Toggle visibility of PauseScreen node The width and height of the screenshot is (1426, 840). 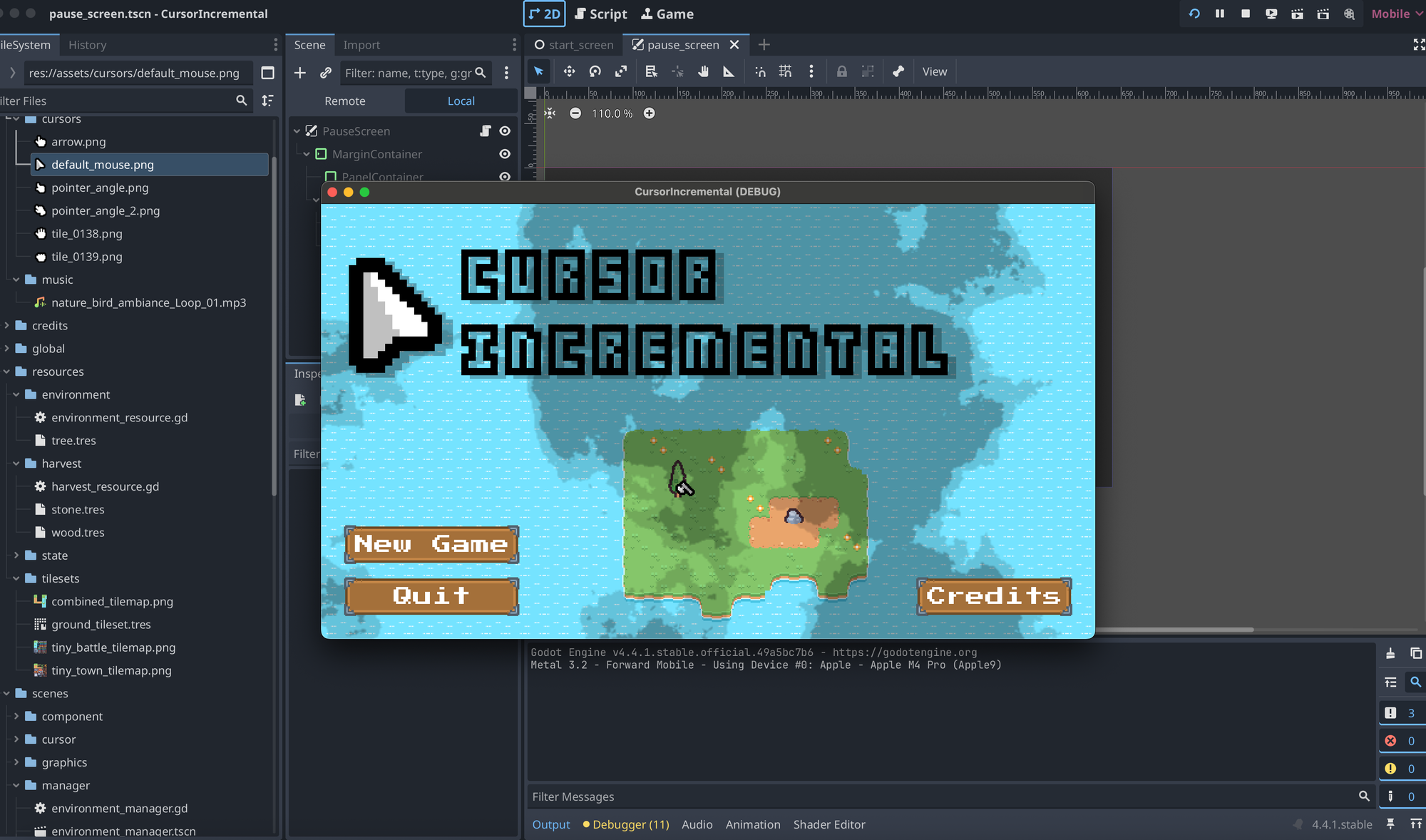pos(505,131)
